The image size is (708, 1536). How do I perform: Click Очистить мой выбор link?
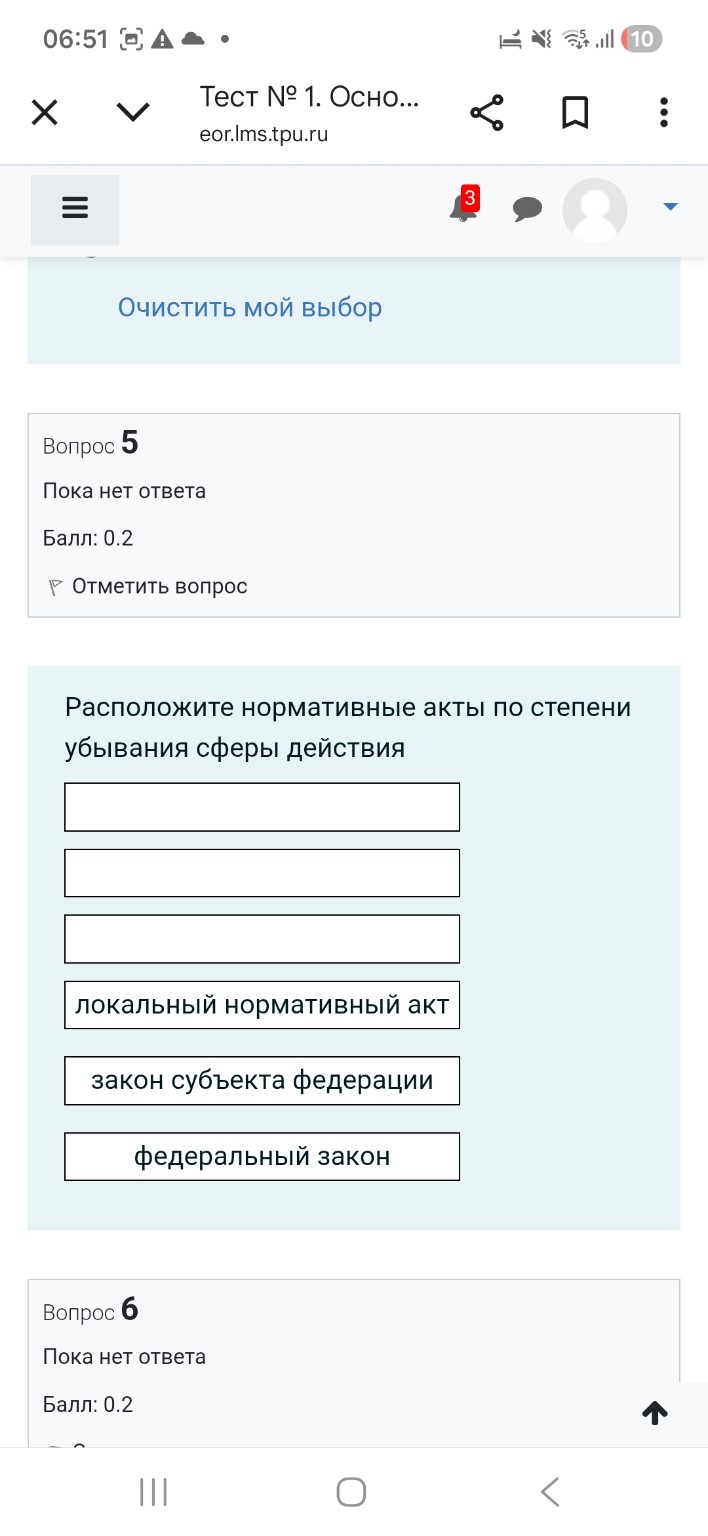point(249,307)
